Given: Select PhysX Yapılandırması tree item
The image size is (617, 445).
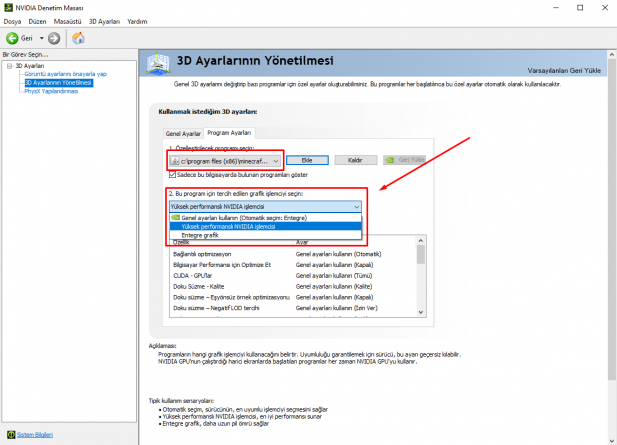Looking at the screenshot, I should coord(51,91).
